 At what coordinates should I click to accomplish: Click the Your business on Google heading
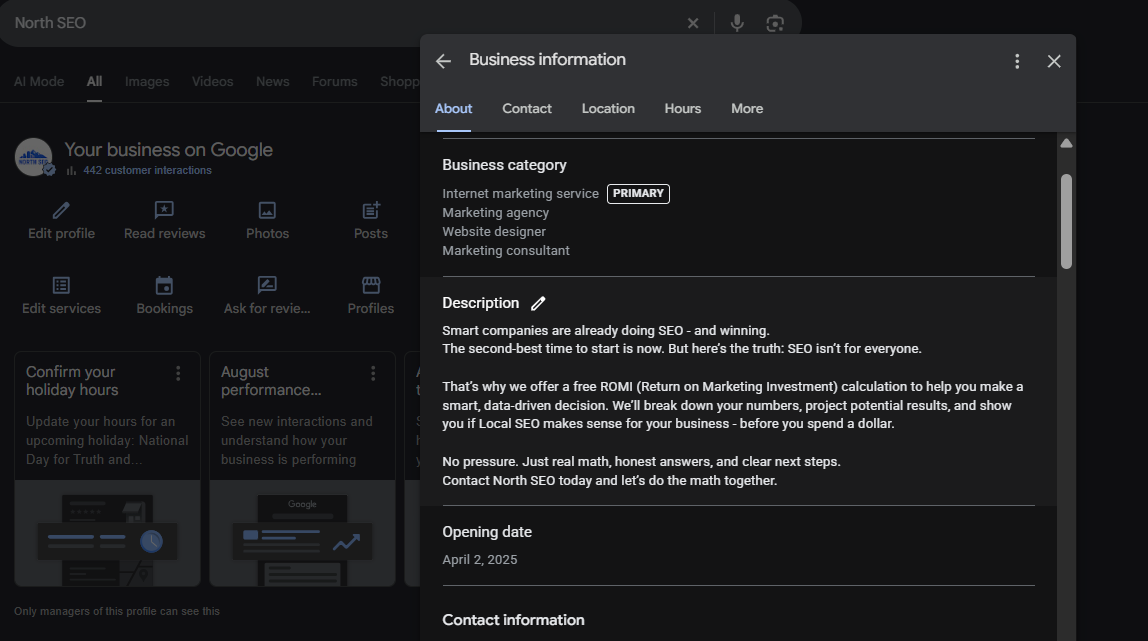click(x=168, y=149)
